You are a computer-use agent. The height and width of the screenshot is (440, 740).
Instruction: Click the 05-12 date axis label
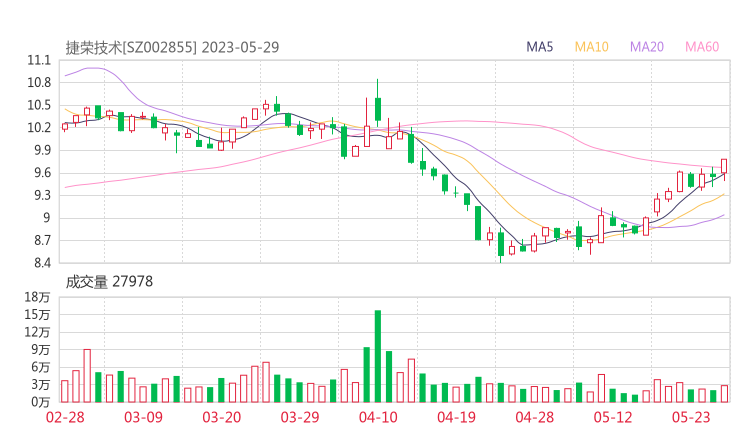tap(613, 417)
